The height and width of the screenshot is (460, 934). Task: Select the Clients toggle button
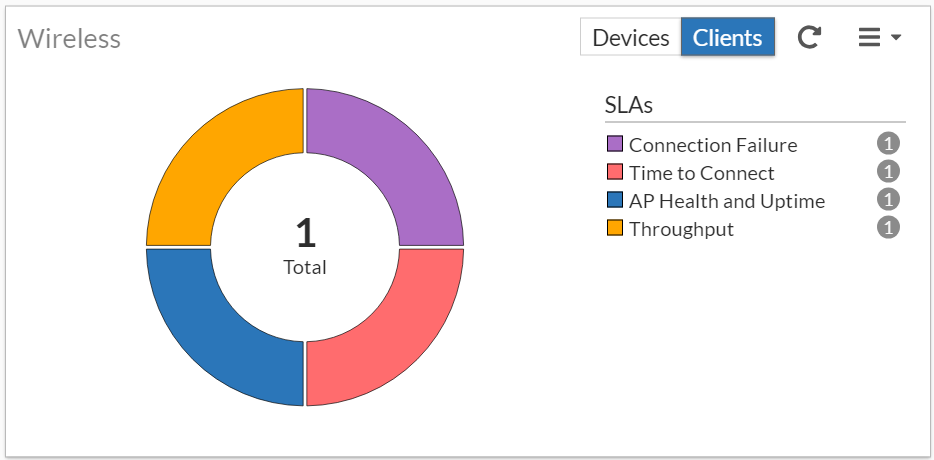point(727,38)
